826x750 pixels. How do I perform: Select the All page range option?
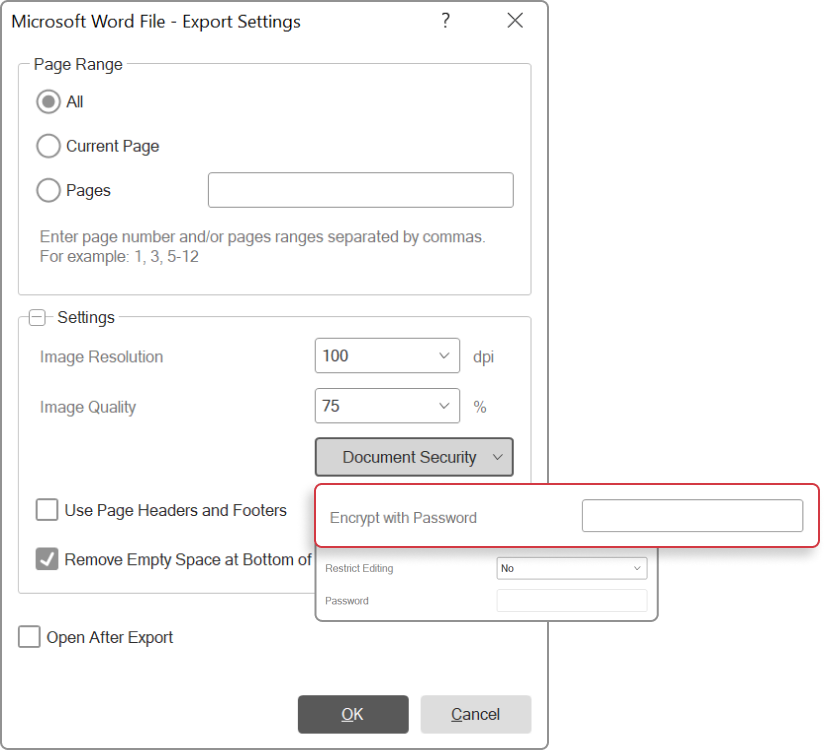[48, 102]
